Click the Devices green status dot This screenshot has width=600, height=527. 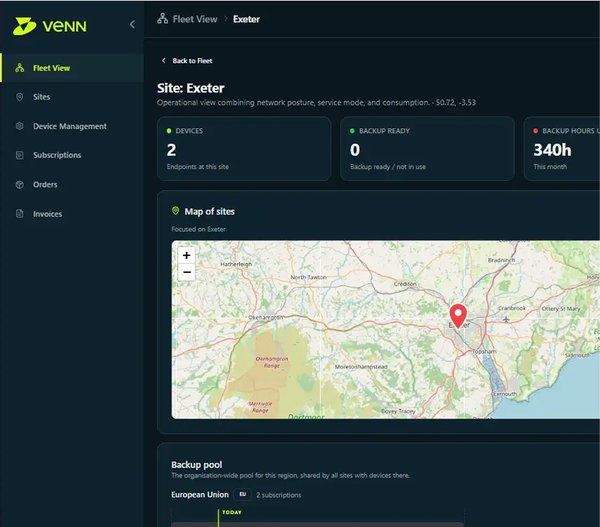[169, 131]
